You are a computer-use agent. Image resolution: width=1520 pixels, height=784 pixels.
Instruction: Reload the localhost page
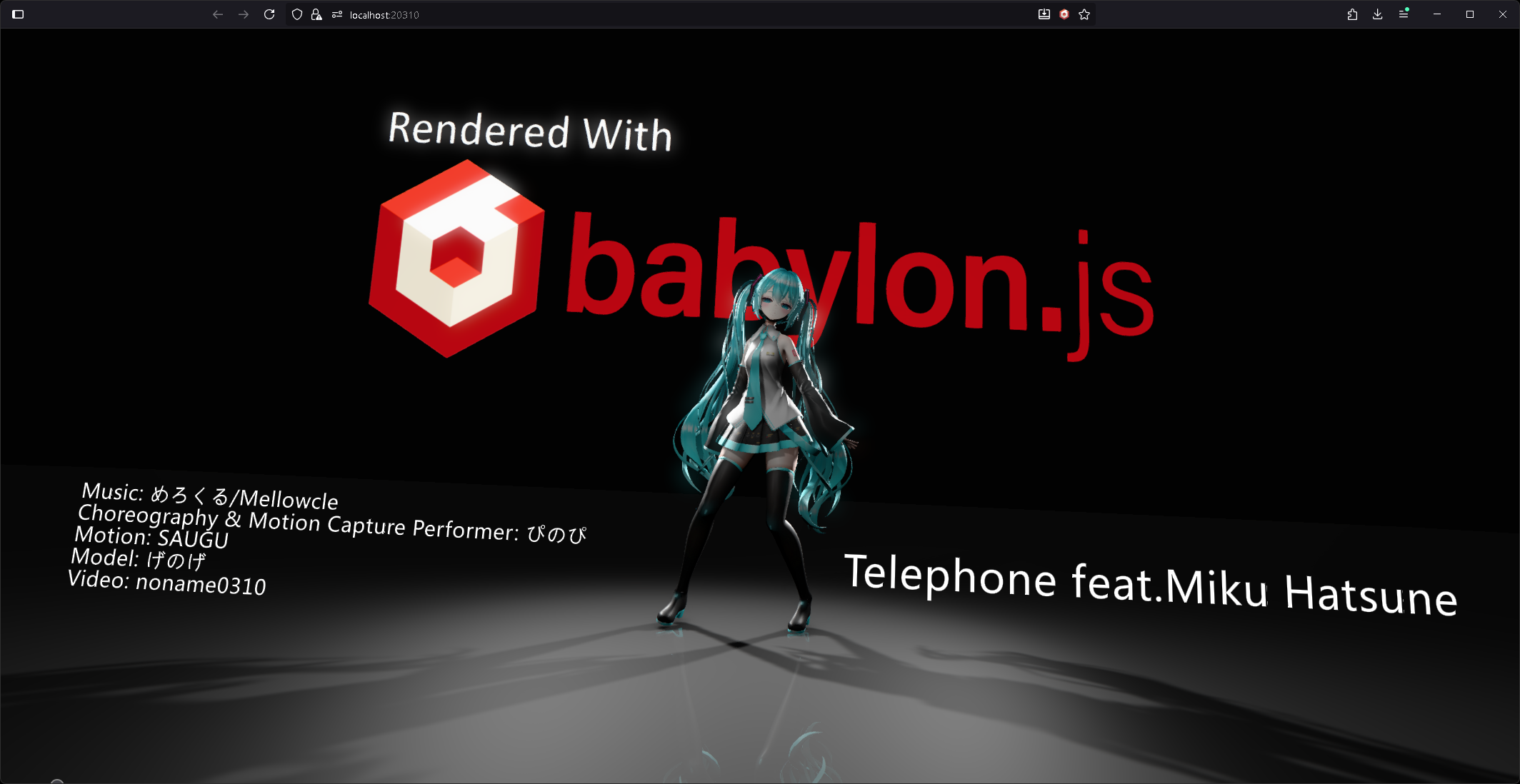coord(269,14)
